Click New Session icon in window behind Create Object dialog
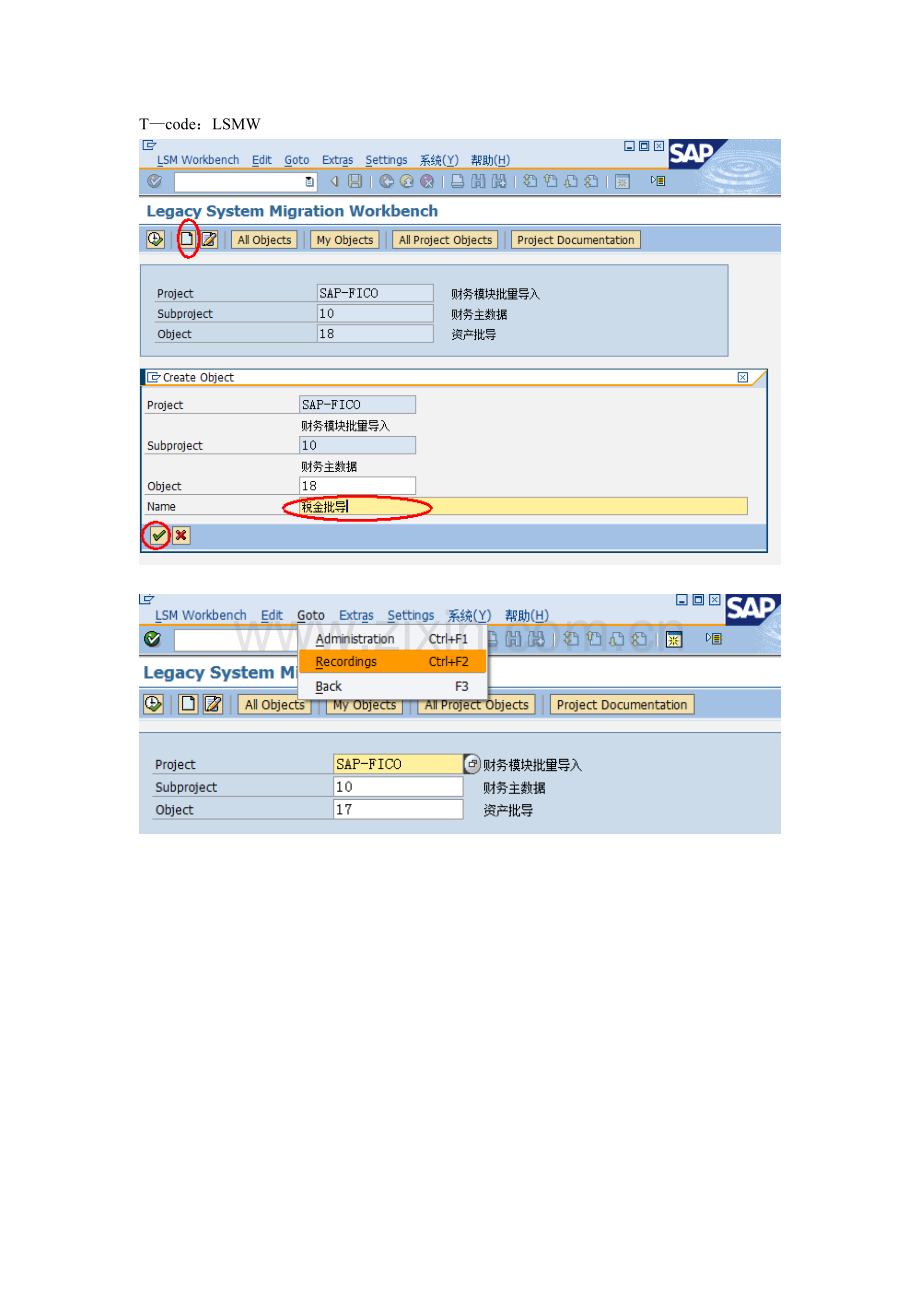 (x=622, y=181)
